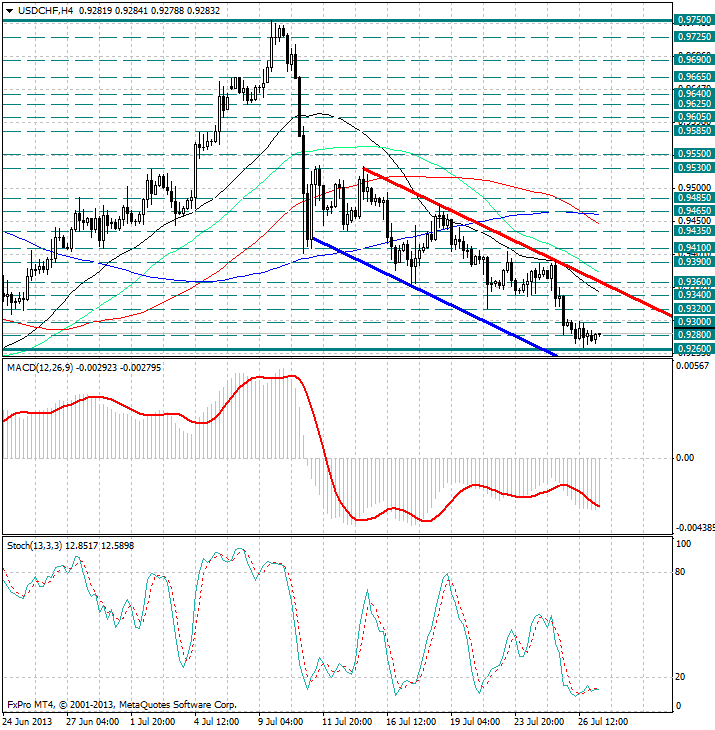Viewport: 715px width, 730px height.
Task: Click the 24 Jun 2013 date label
Action: click(27, 722)
